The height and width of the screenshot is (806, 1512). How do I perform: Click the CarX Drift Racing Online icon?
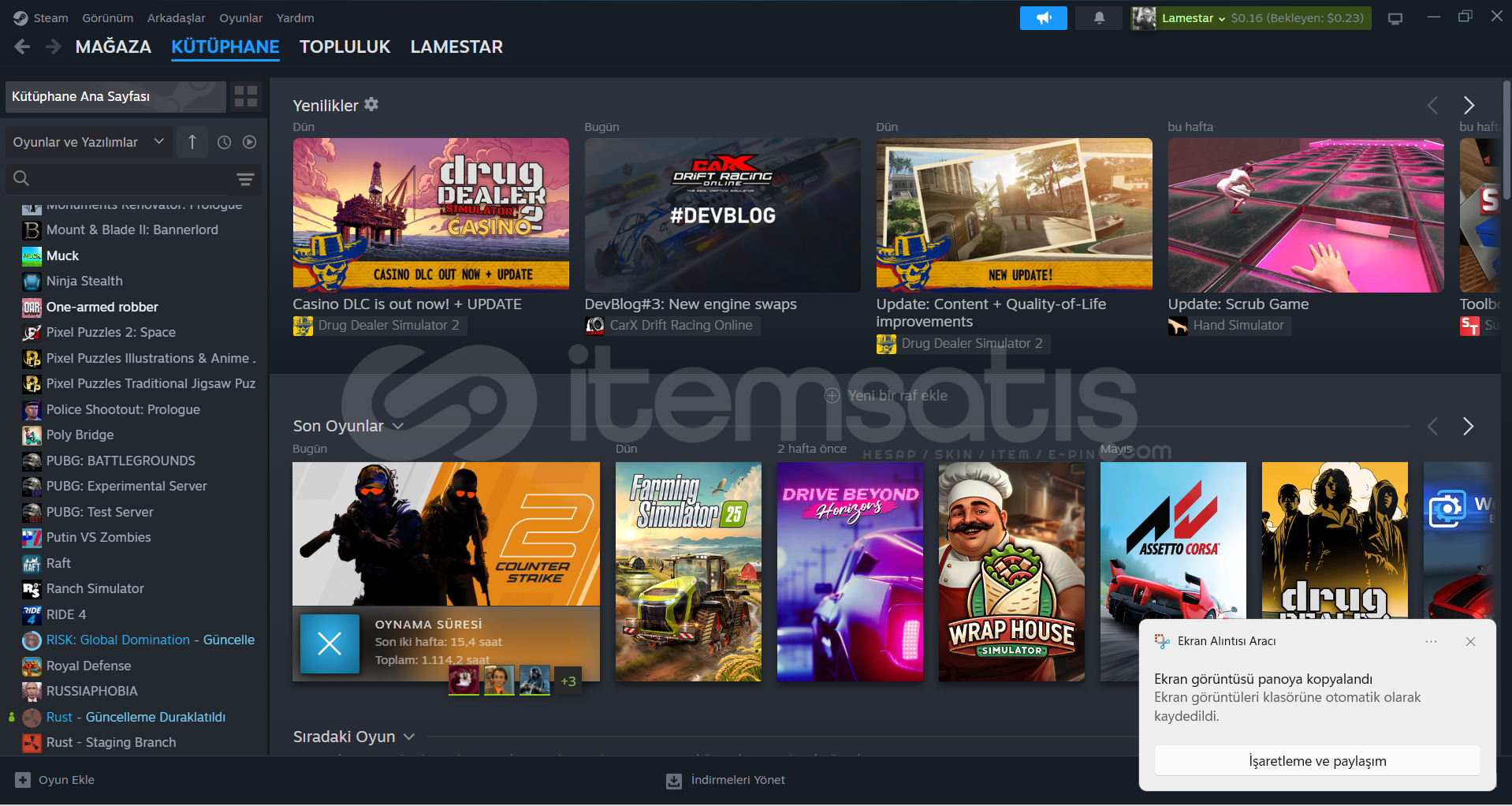[594, 326]
